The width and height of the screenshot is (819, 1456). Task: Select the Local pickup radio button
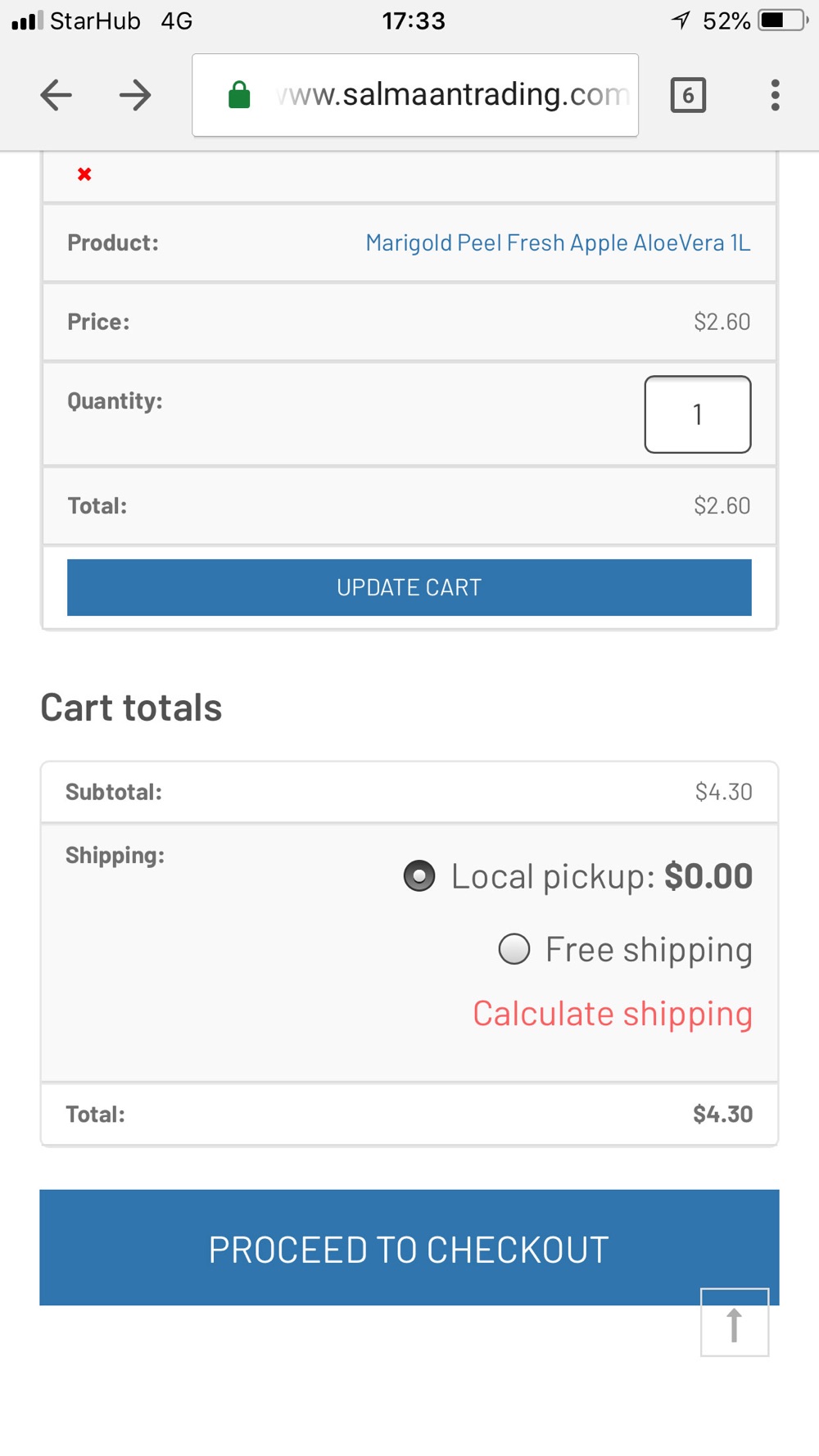419,875
